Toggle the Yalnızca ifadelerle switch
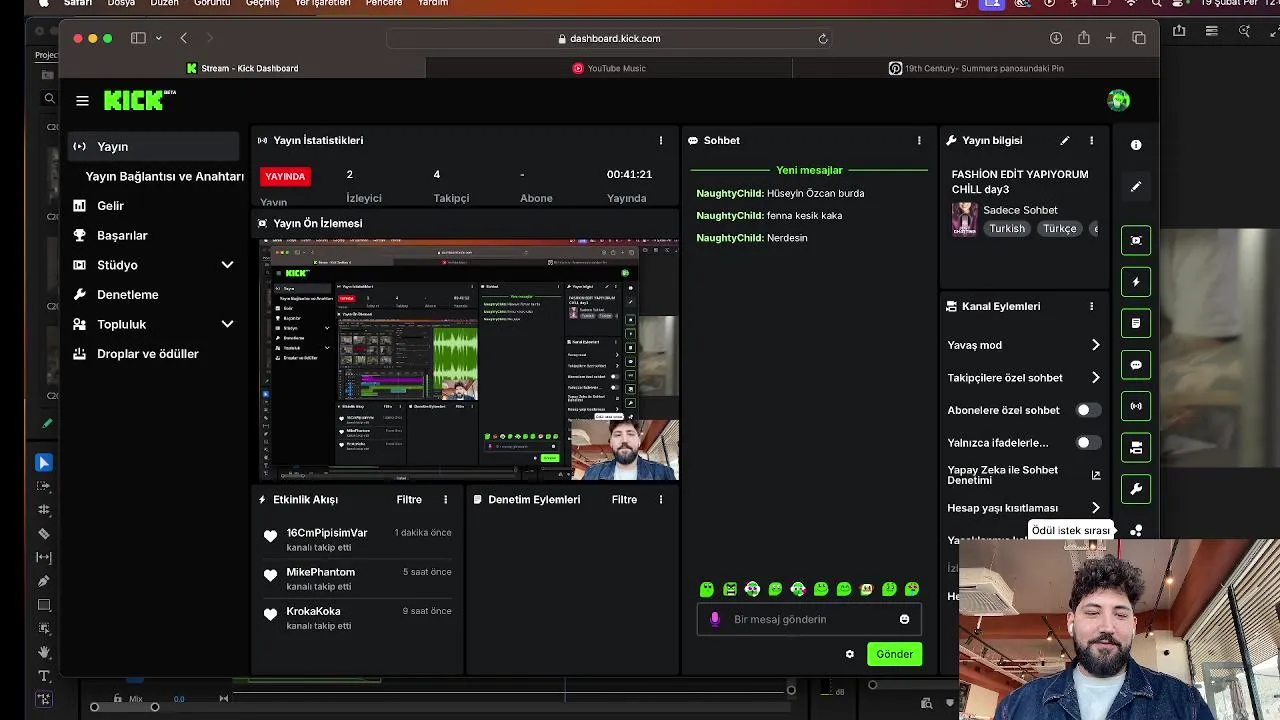Image resolution: width=1280 pixels, height=720 pixels. tap(1088, 442)
